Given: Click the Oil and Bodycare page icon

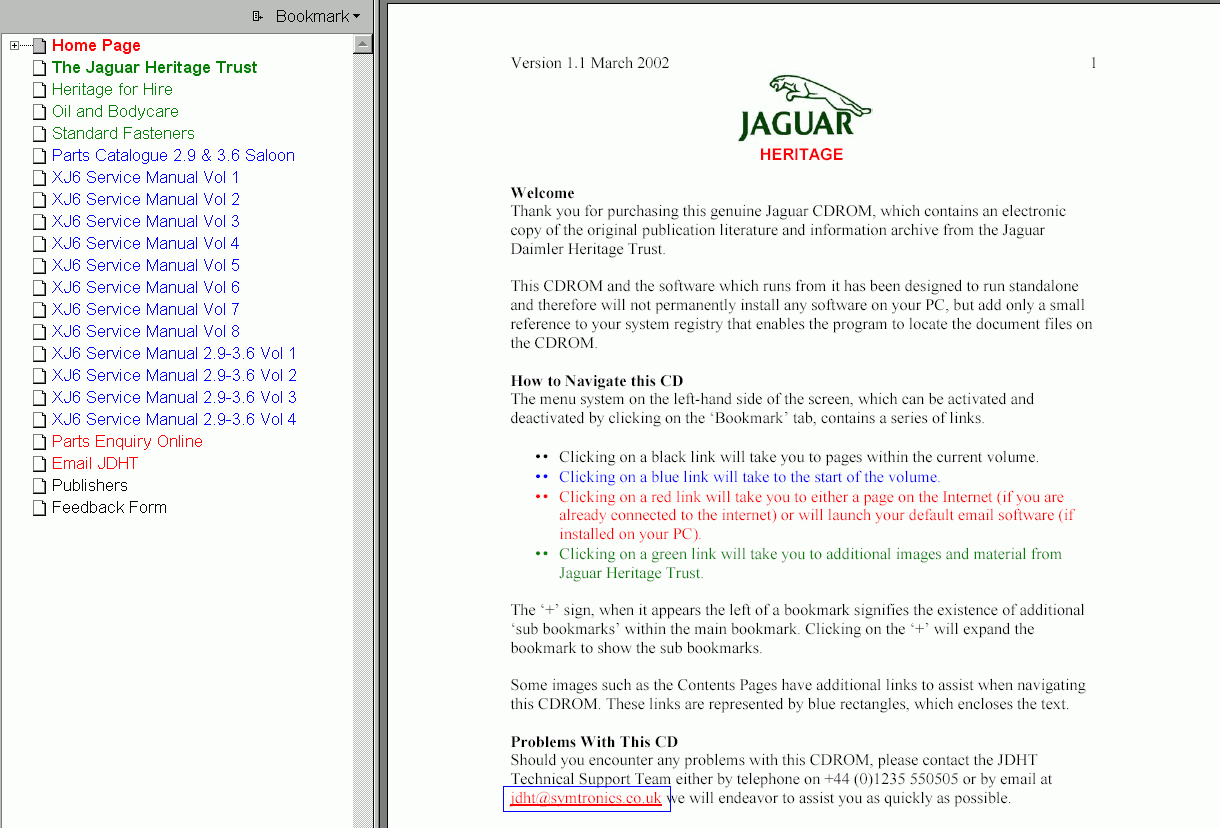Looking at the screenshot, I should (x=39, y=111).
